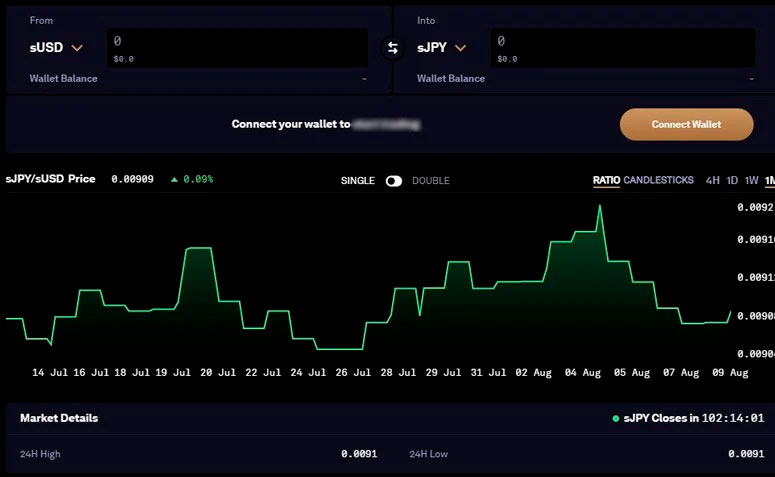
Task: Choose the 1M chart range
Action: coord(769,180)
